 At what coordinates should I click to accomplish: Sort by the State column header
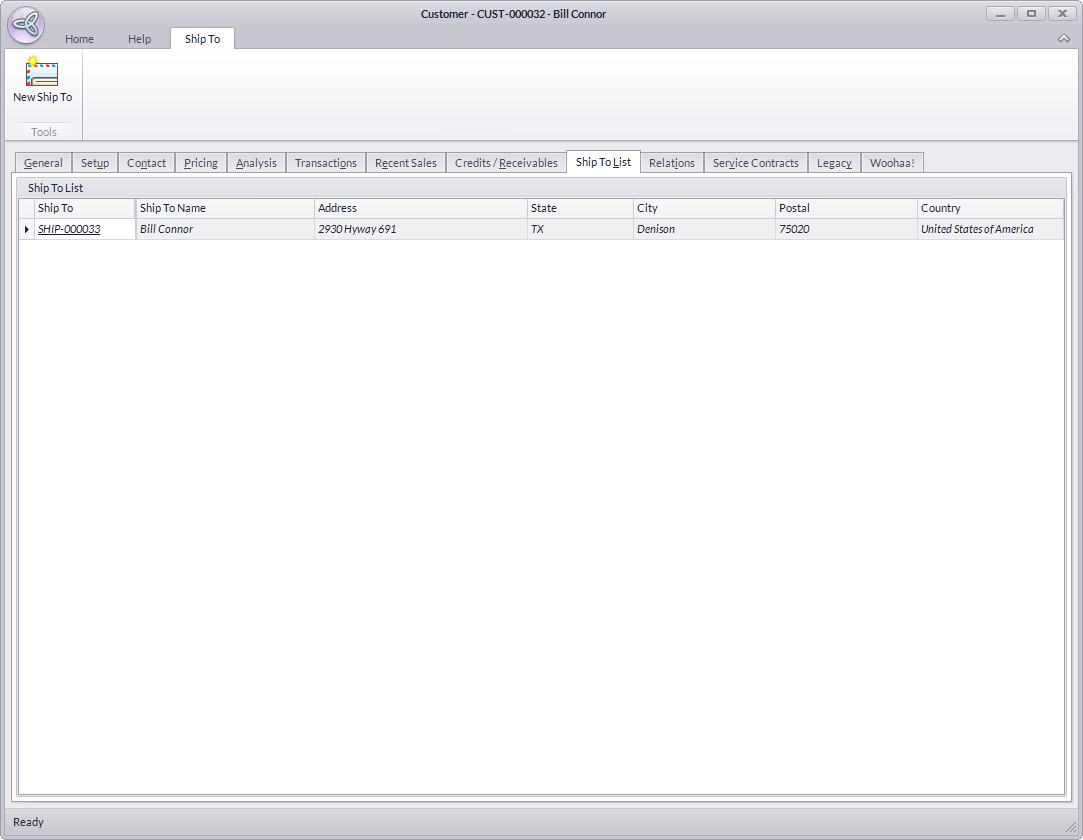click(x=580, y=208)
